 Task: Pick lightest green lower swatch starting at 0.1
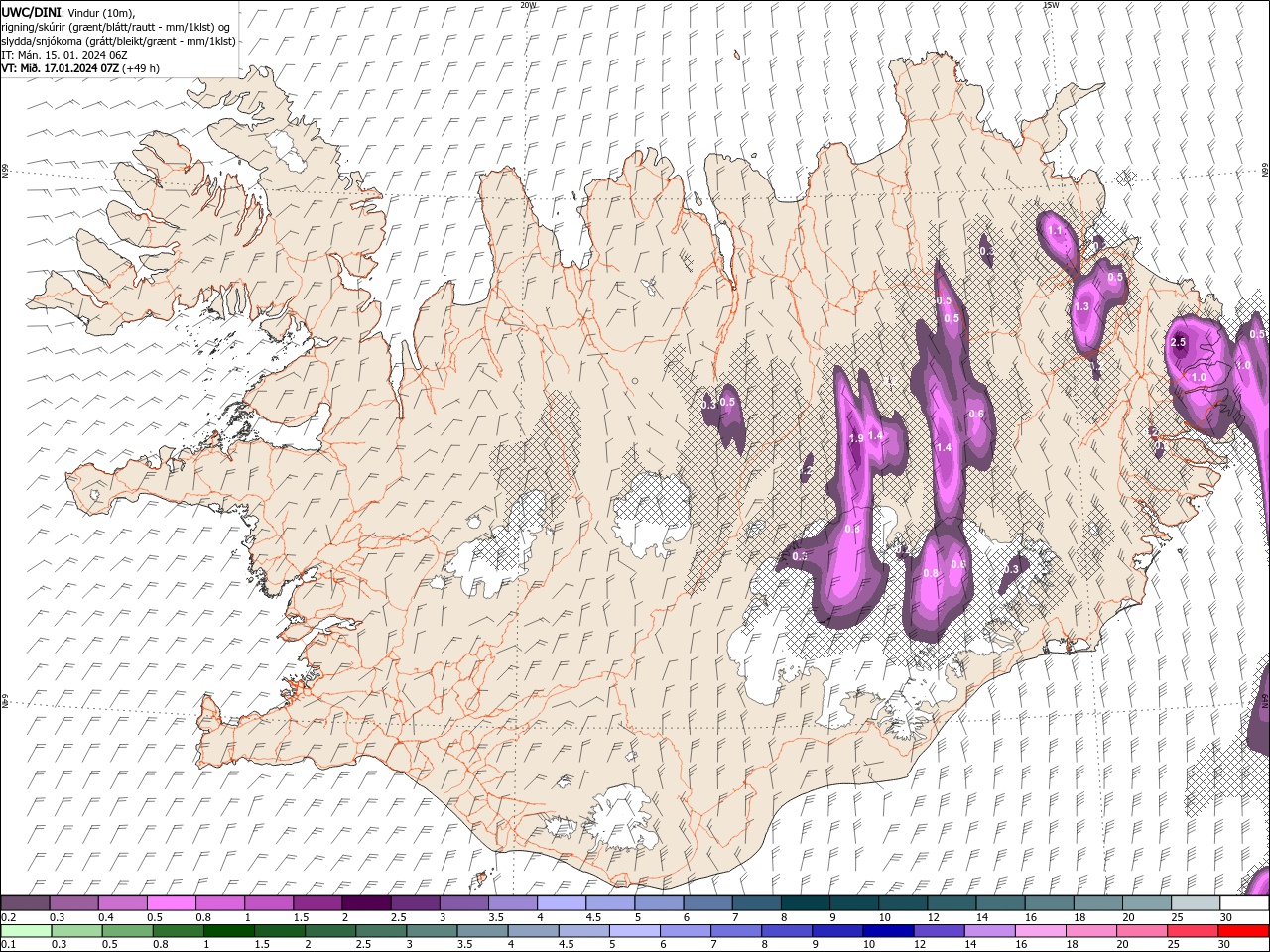26,931
